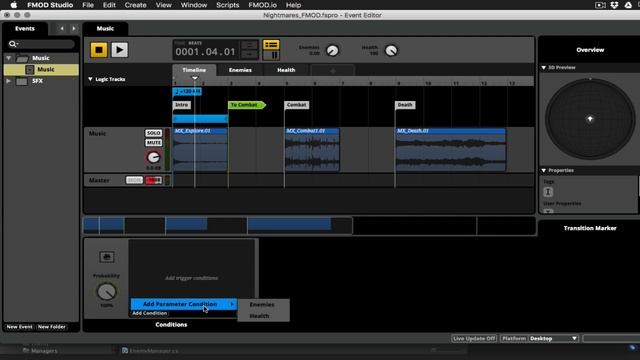The width and height of the screenshot is (640, 360).
Task: Open the Create menu
Action: click(x=136, y=5)
